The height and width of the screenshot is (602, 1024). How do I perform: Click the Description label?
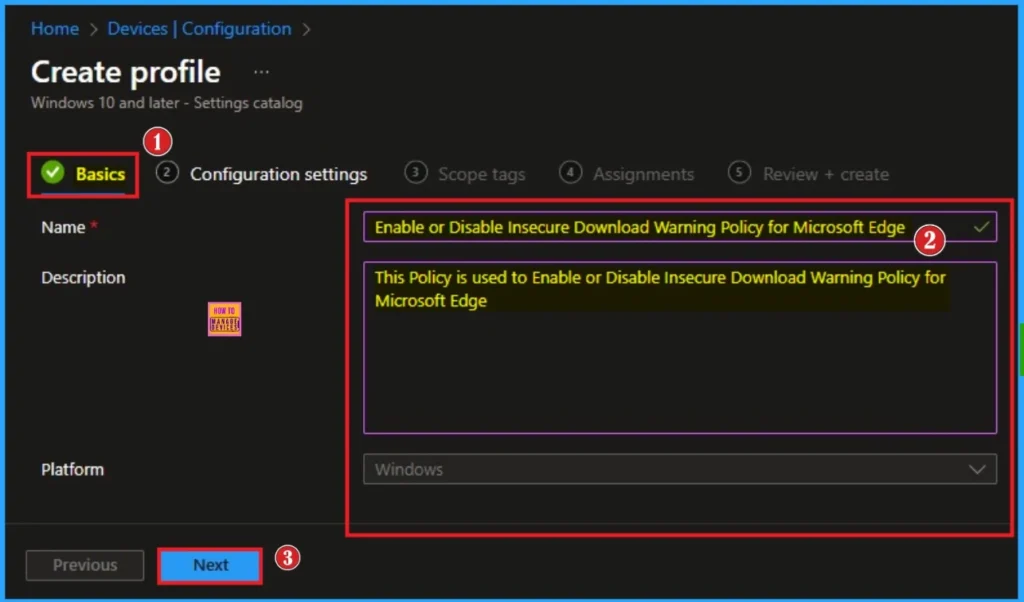tap(83, 277)
